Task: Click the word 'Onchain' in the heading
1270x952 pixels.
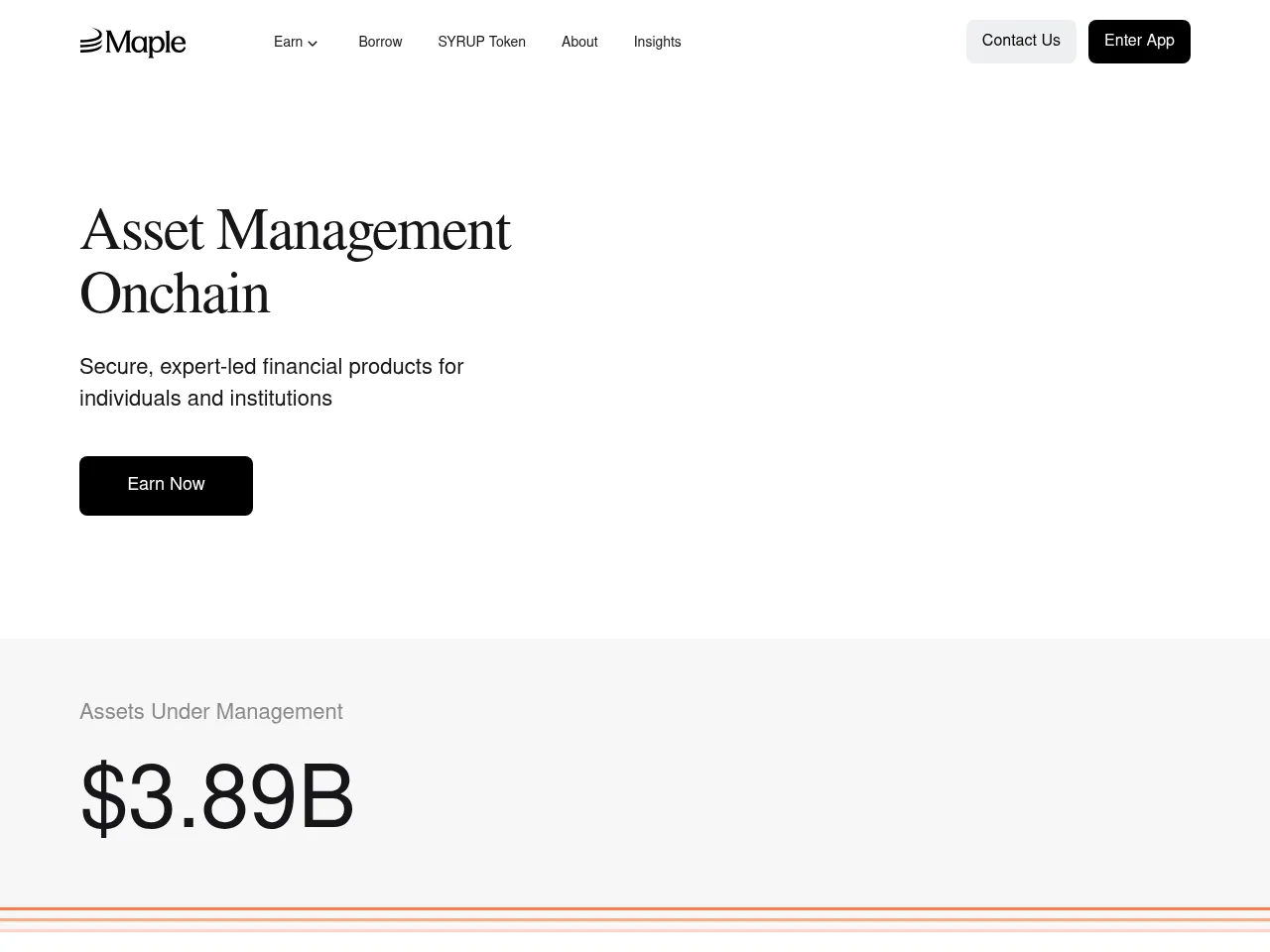Action: tap(175, 295)
